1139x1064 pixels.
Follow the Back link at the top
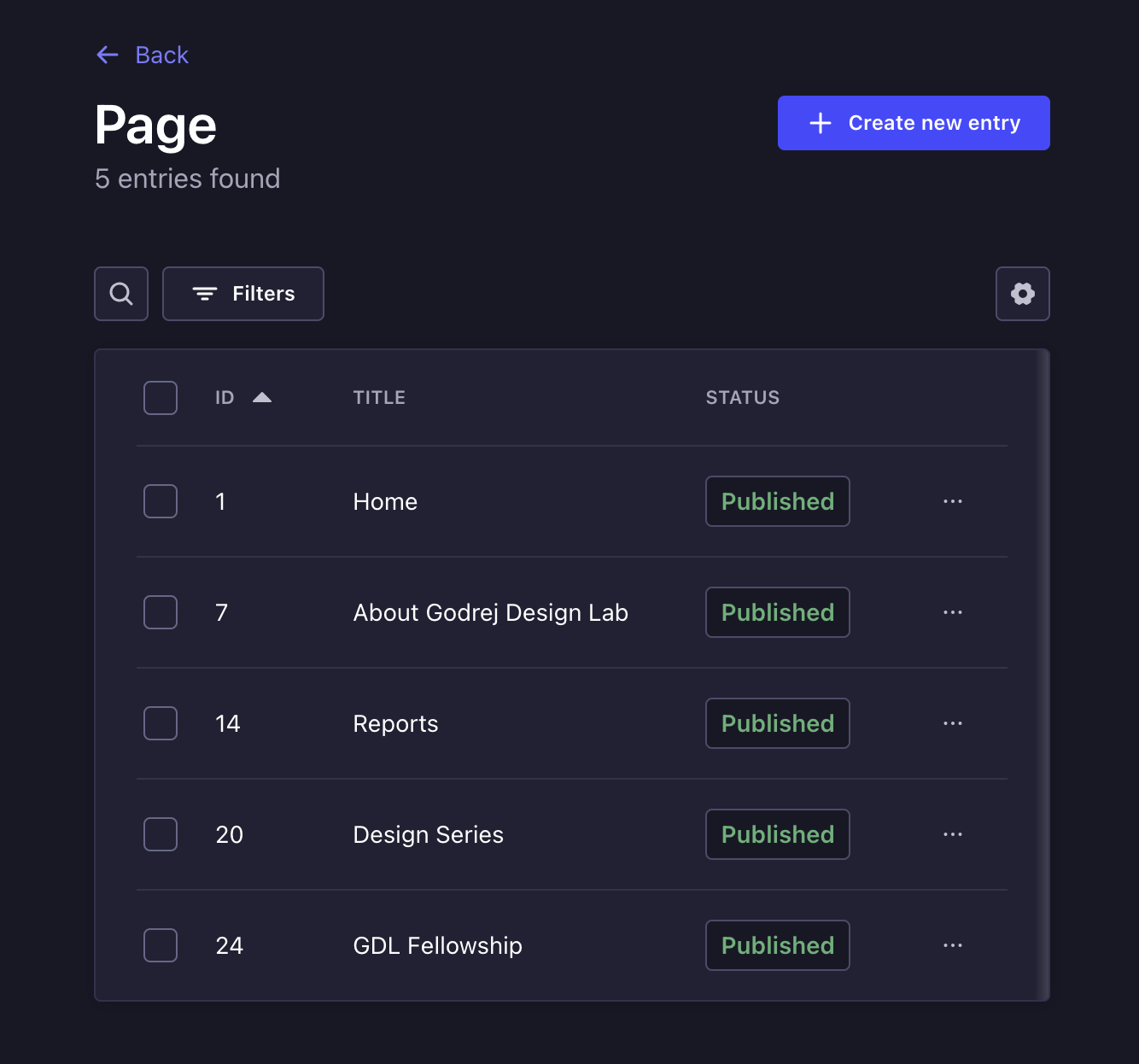[x=161, y=55]
